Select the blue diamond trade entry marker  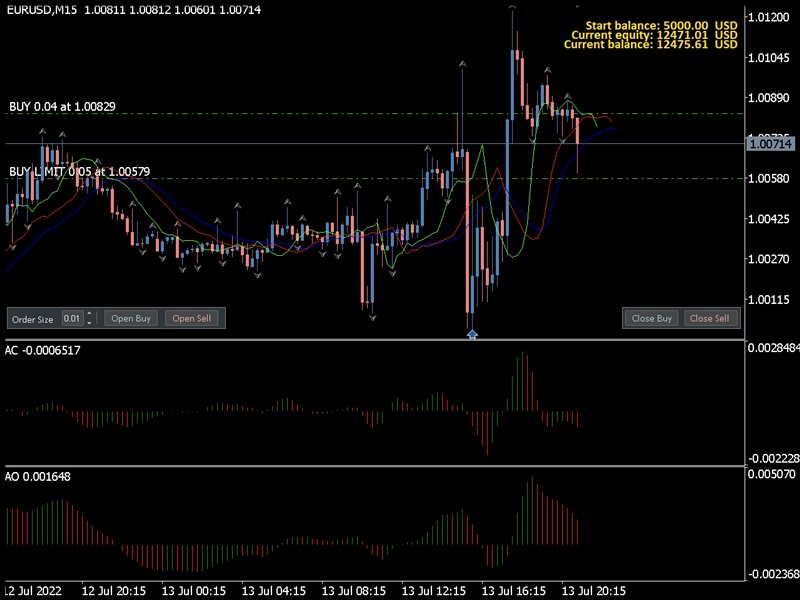pos(472,334)
